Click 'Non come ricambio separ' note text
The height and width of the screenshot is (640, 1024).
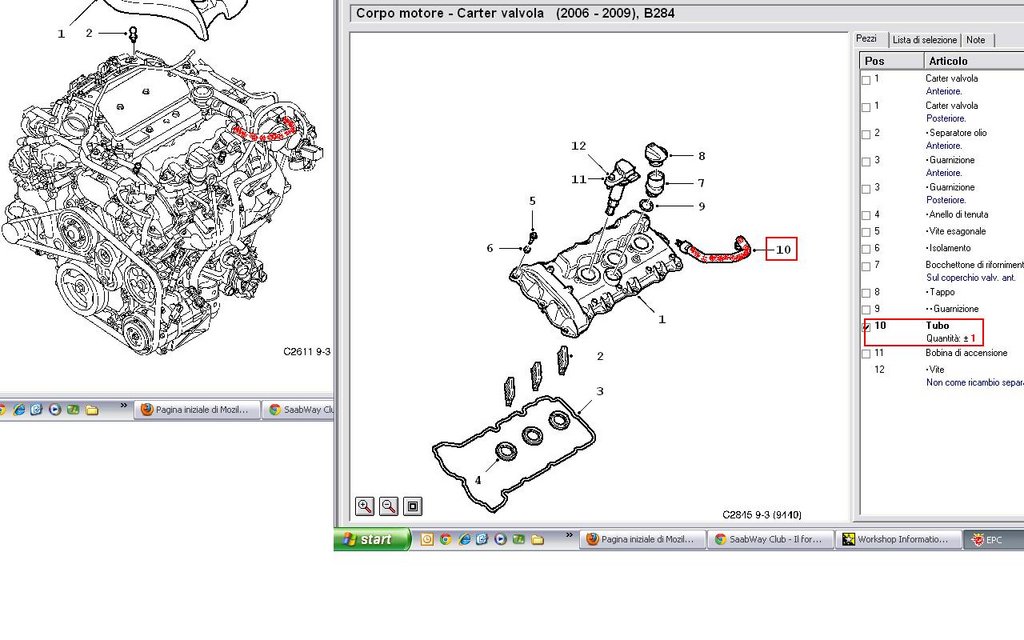click(974, 383)
